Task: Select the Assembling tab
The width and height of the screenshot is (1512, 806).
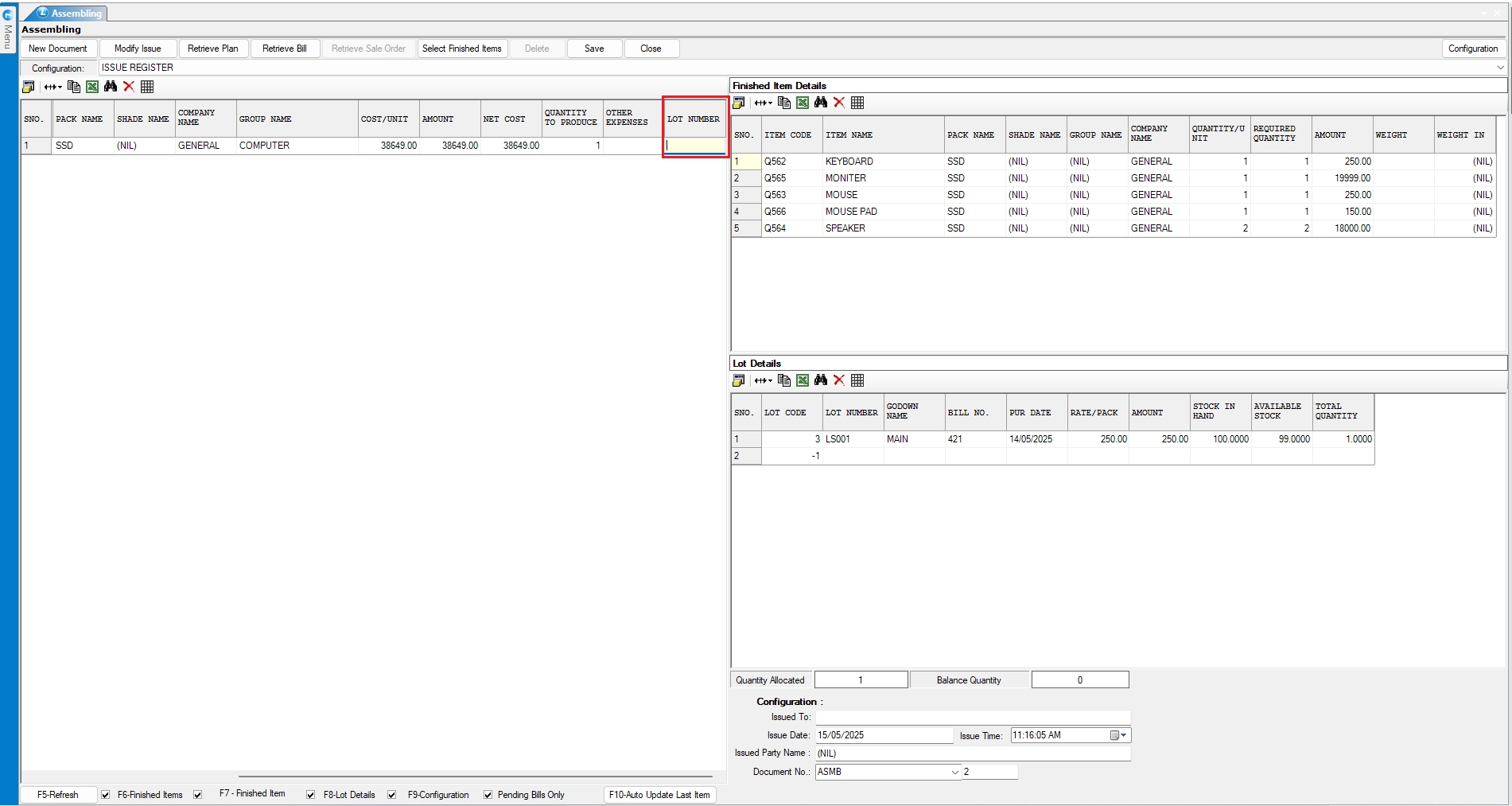Action: click(x=70, y=14)
